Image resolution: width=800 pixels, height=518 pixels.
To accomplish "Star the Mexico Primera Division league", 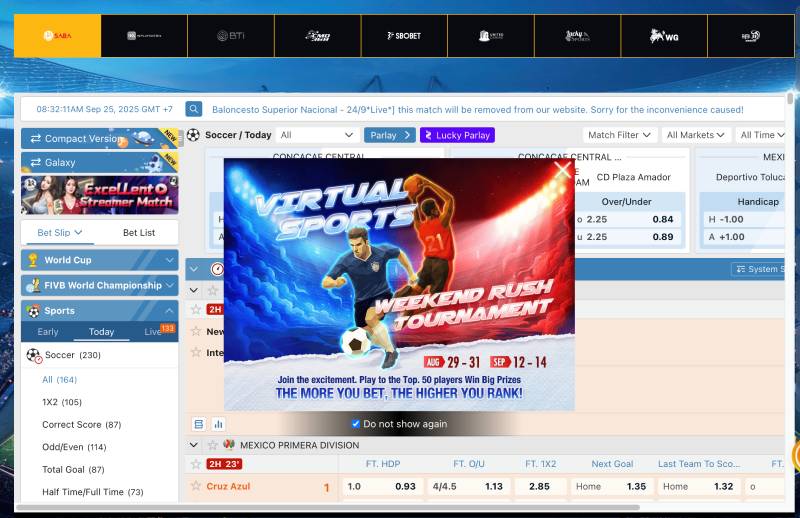I will pos(212,445).
